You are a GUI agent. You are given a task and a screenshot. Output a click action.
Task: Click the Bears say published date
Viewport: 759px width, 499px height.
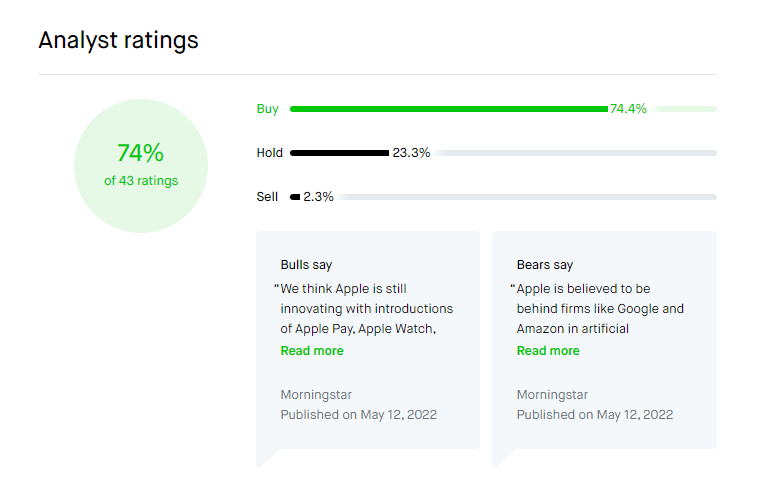pyautogui.click(x=594, y=414)
